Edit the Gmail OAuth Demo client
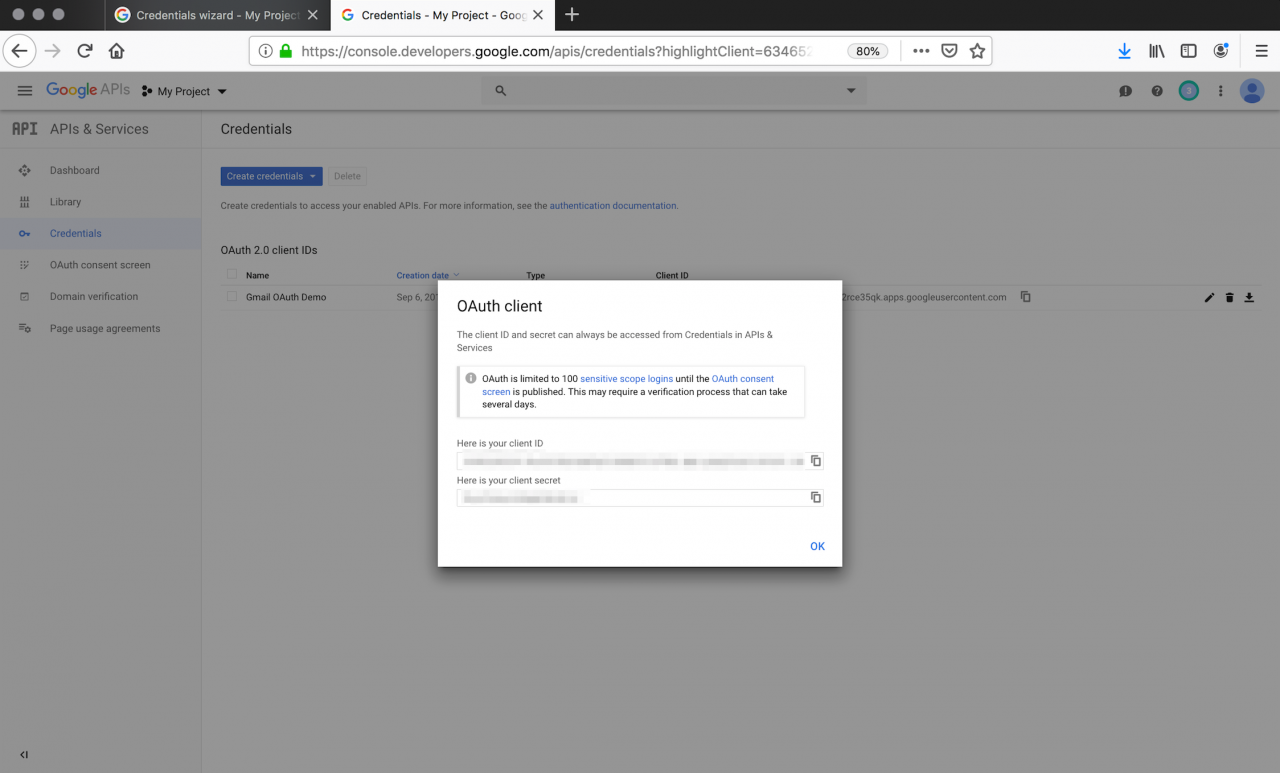The image size is (1280, 773). pos(1209,297)
